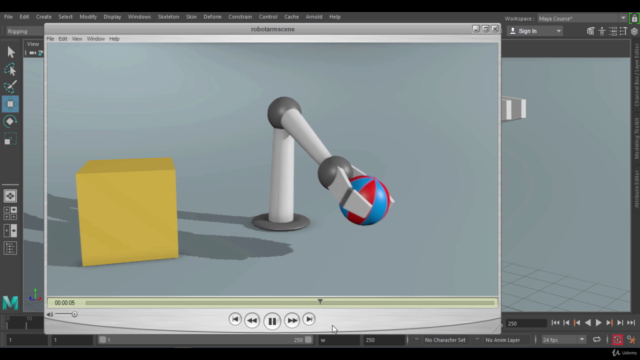Image resolution: width=640 pixels, height=360 pixels.
Task: Expand the No Character Set dropdown arrow
Action: (416, 340)
